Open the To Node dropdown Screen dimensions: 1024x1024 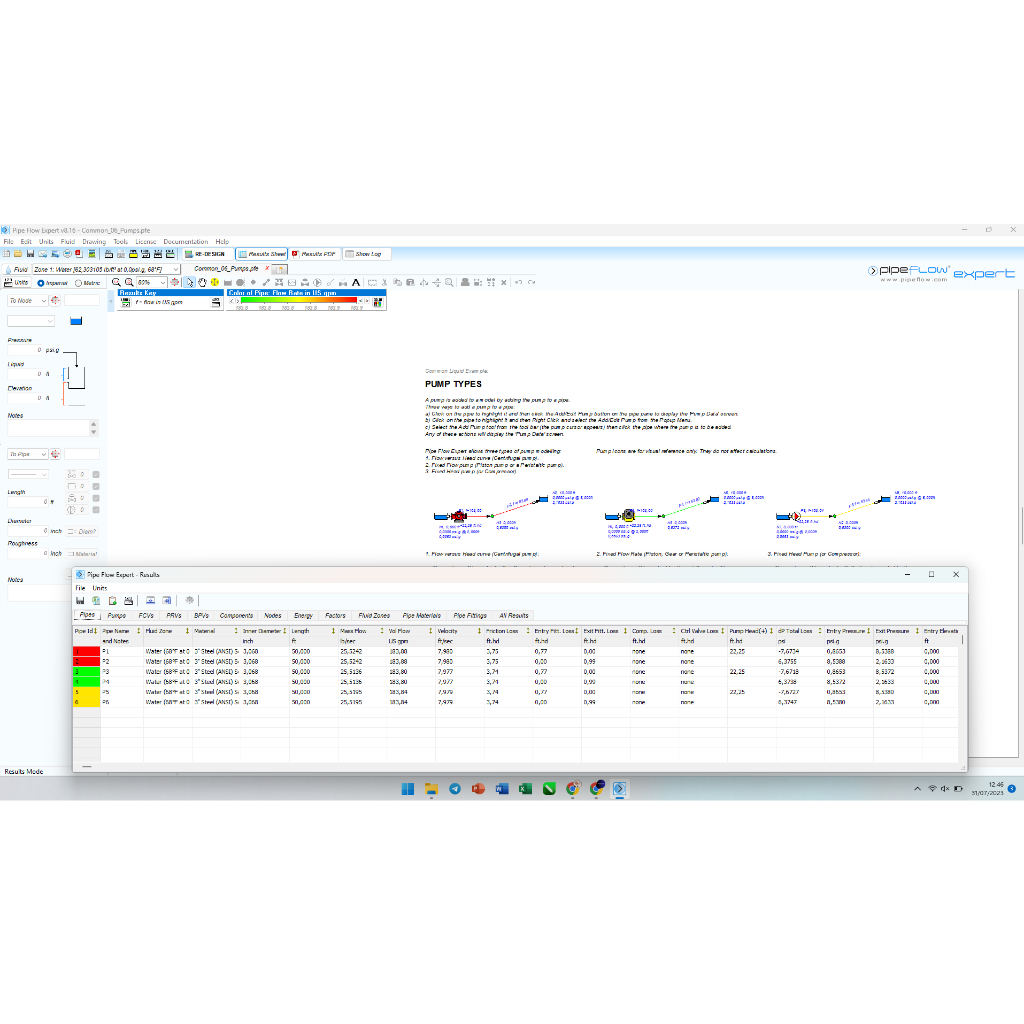pos(44,300)
